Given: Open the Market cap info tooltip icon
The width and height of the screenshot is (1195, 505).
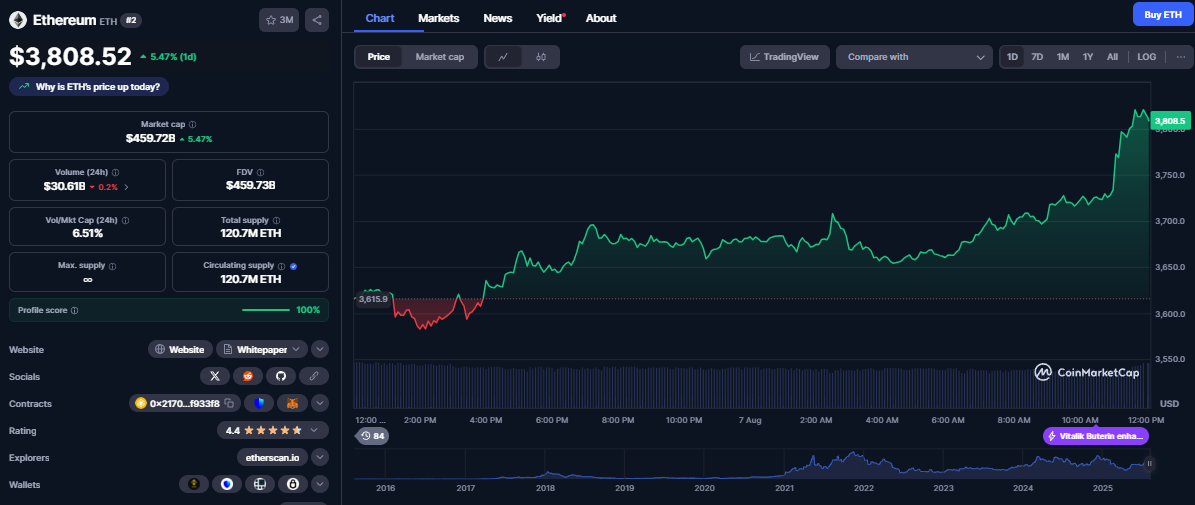Looking at the screenshot, I should click(193, 124).
